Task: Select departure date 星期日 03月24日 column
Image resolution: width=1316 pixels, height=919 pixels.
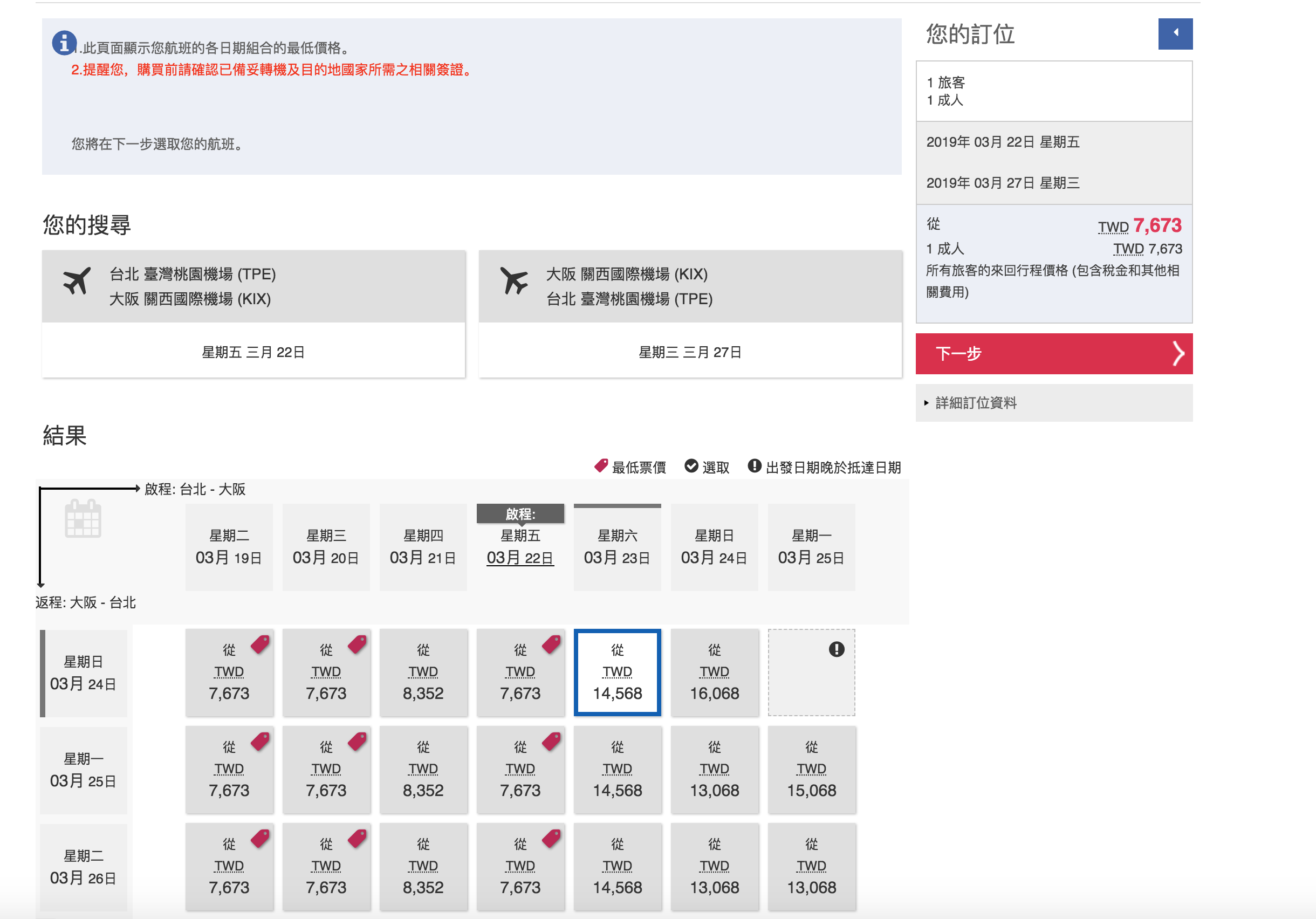Action: [x=714, y=547]
